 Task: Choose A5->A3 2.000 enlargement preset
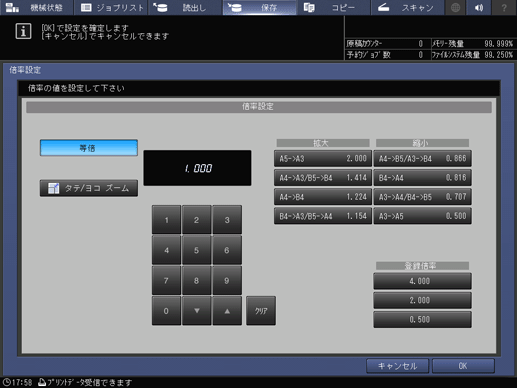pos(323,158)
